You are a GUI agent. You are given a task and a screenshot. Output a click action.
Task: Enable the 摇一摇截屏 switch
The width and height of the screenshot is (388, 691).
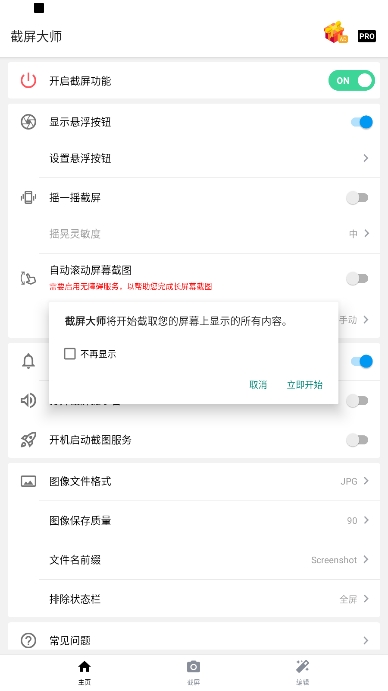tap(357, 198)
